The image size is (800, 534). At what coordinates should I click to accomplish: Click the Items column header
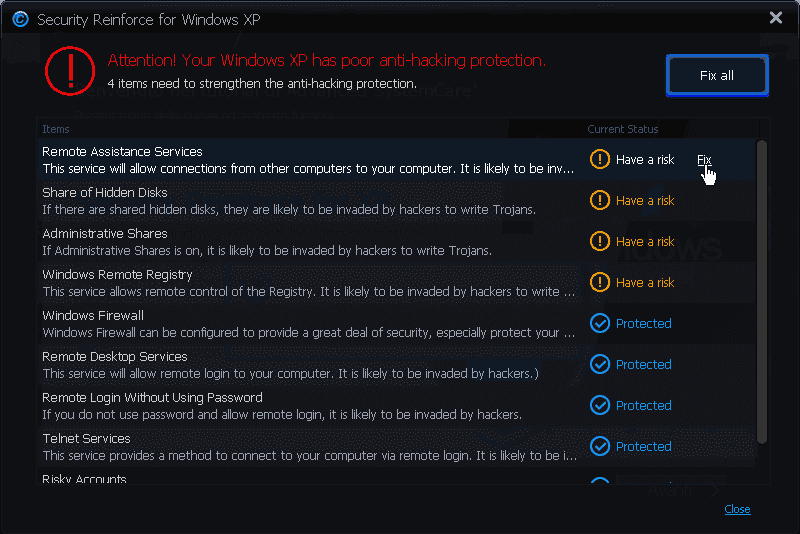click(56, 129)
